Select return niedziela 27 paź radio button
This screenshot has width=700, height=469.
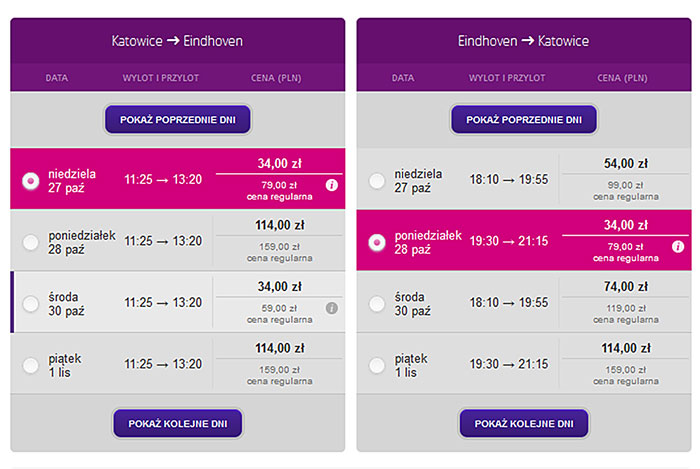click(377, 181)
